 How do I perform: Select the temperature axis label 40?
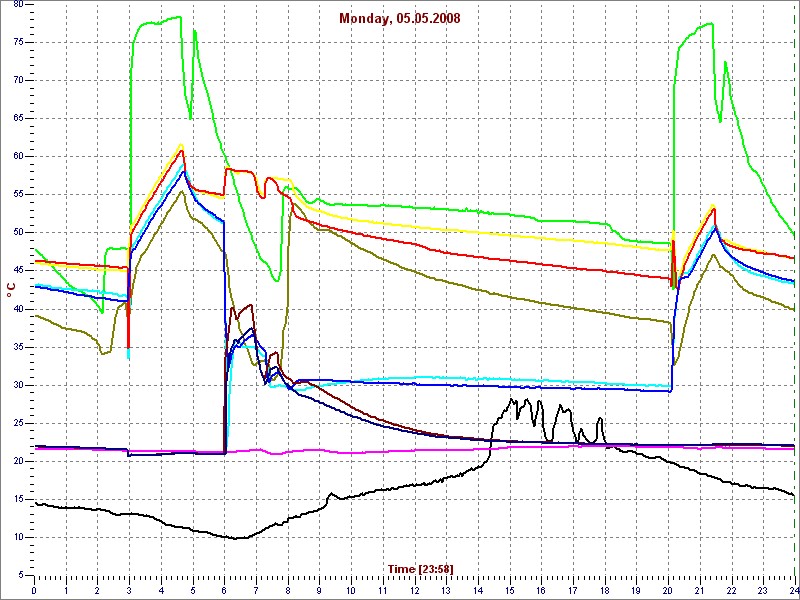coord(18,309)
